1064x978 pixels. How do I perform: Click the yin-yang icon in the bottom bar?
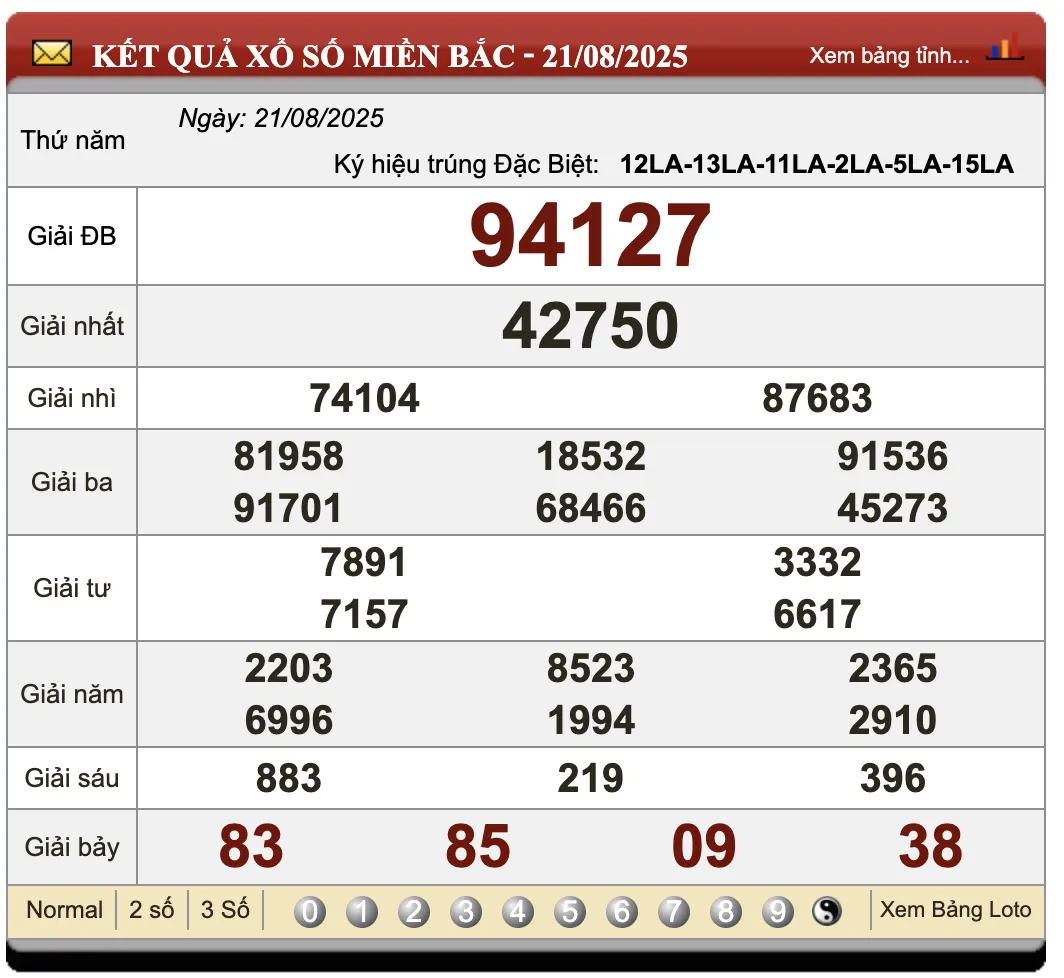pyautogui.click(x=828, y=910)
